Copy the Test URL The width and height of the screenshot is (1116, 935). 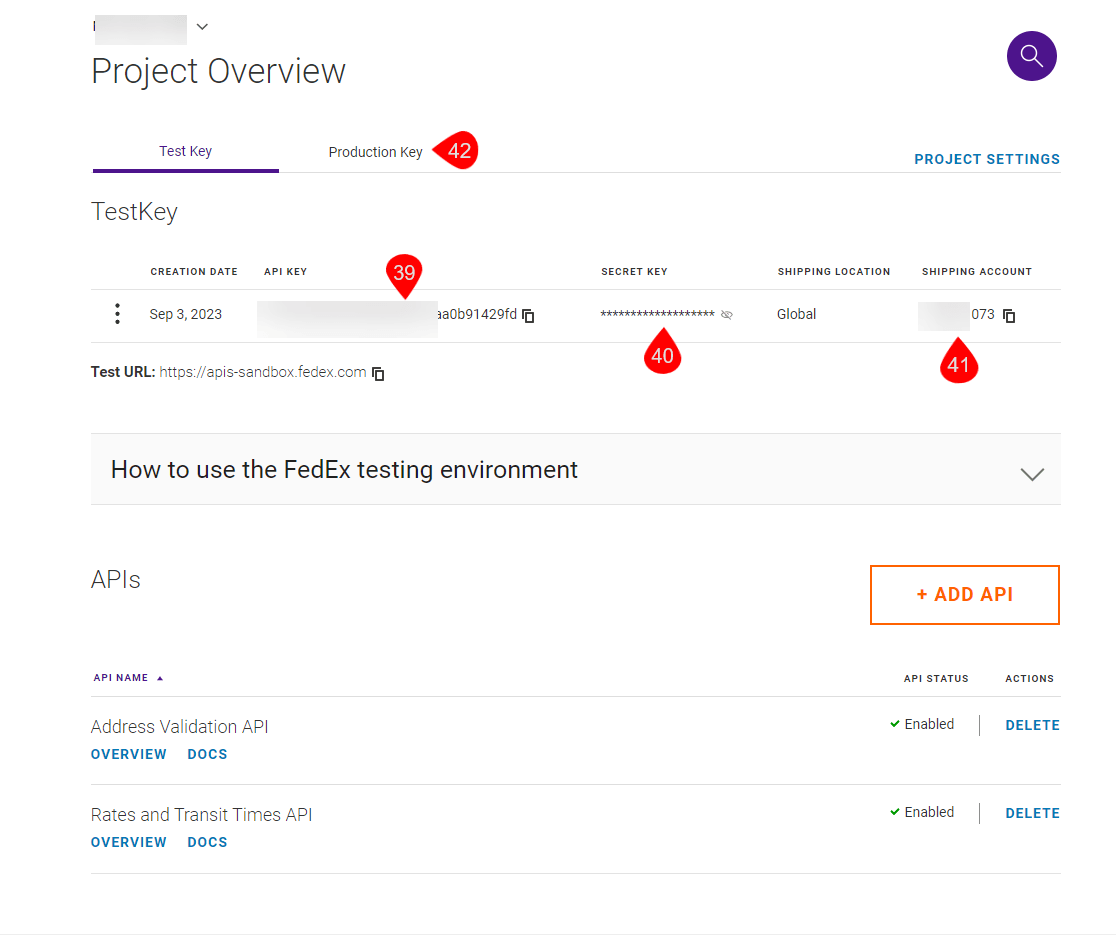[x=378, y=373]
